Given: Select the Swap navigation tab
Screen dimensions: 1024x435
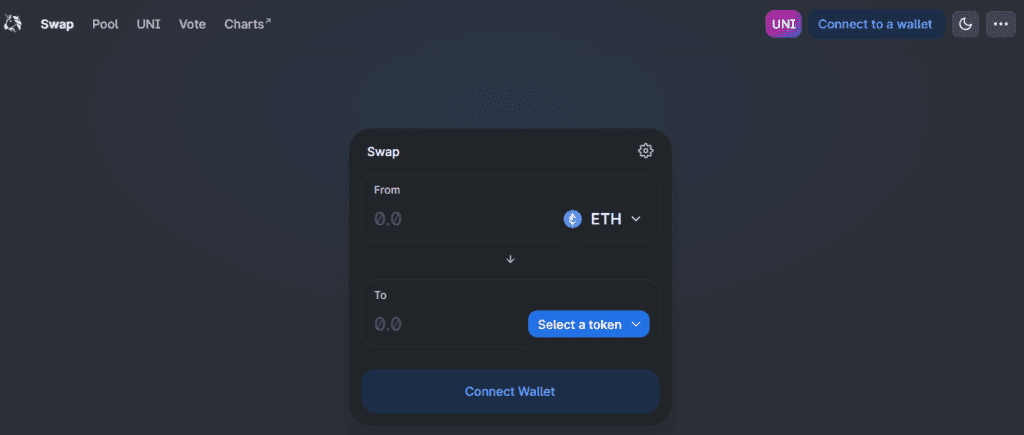Looking at the screenshot, I should (57, 24).
